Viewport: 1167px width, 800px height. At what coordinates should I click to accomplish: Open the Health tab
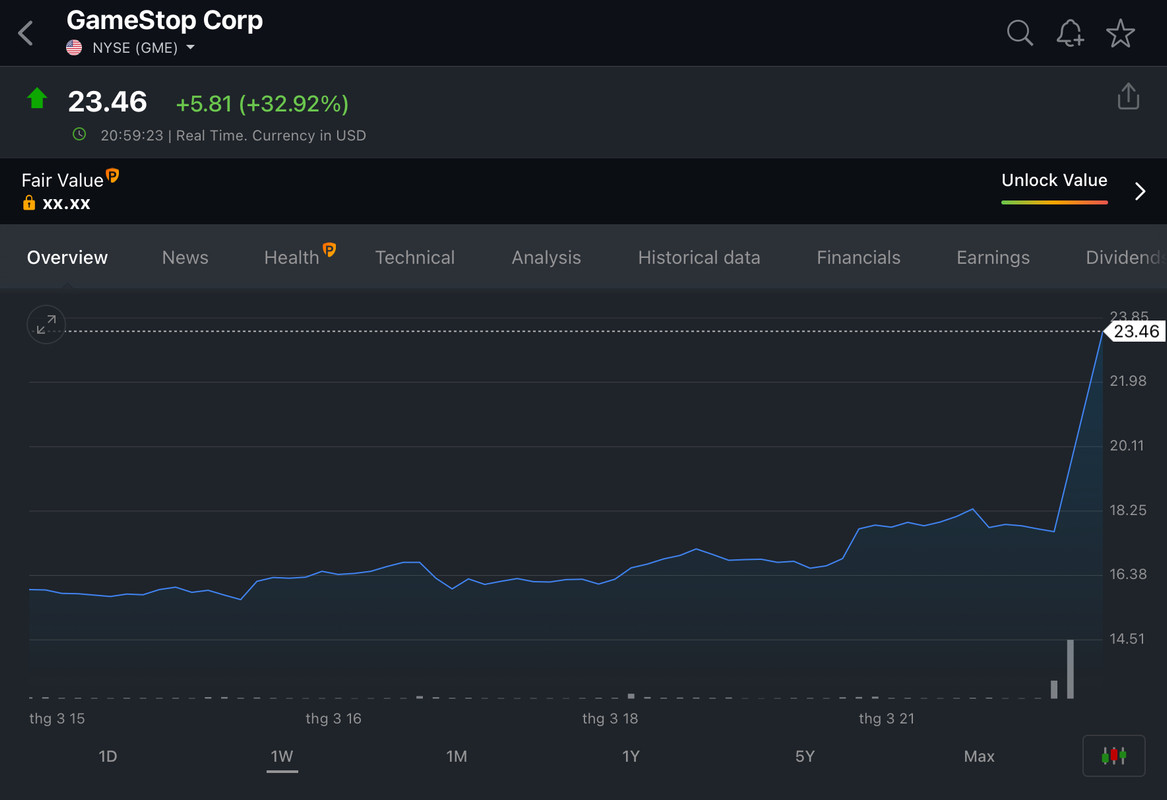(292, 257)
